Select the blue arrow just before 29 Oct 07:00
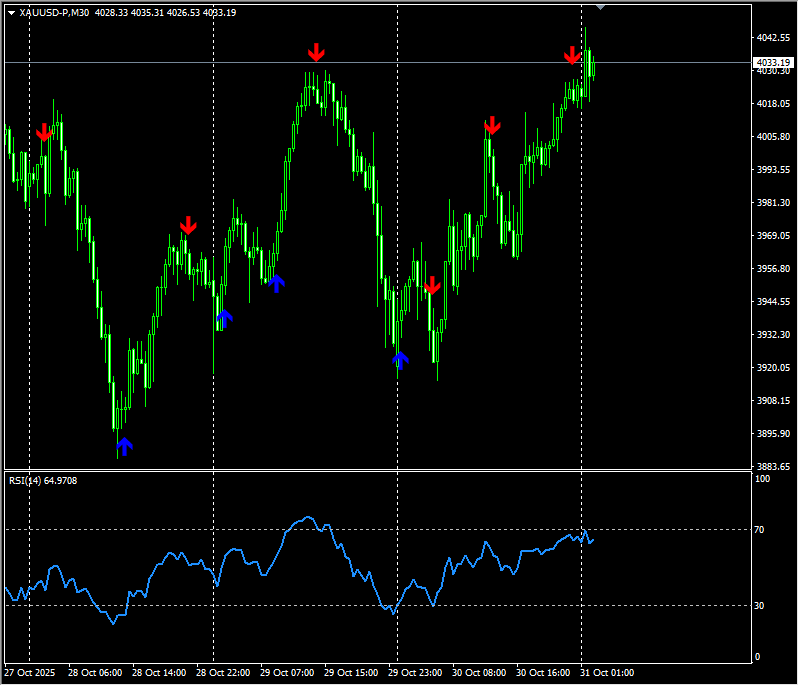Image resolution: width=799 pixels, height=686 pixels. pos(276,284)
